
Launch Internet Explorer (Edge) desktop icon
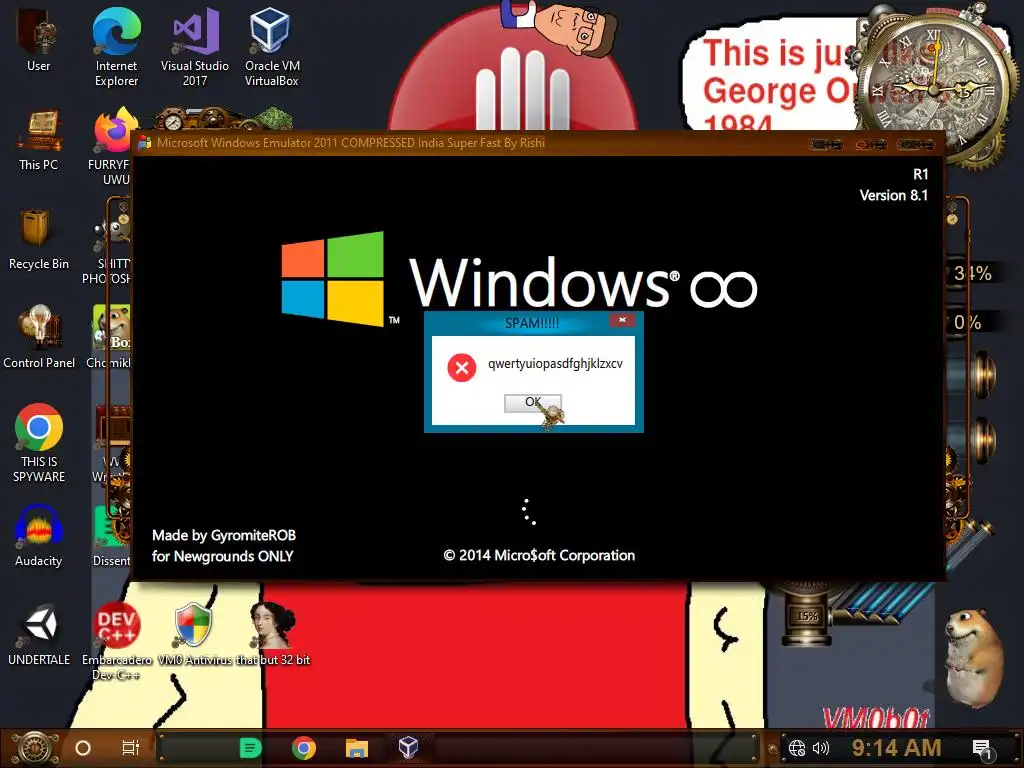116,46
